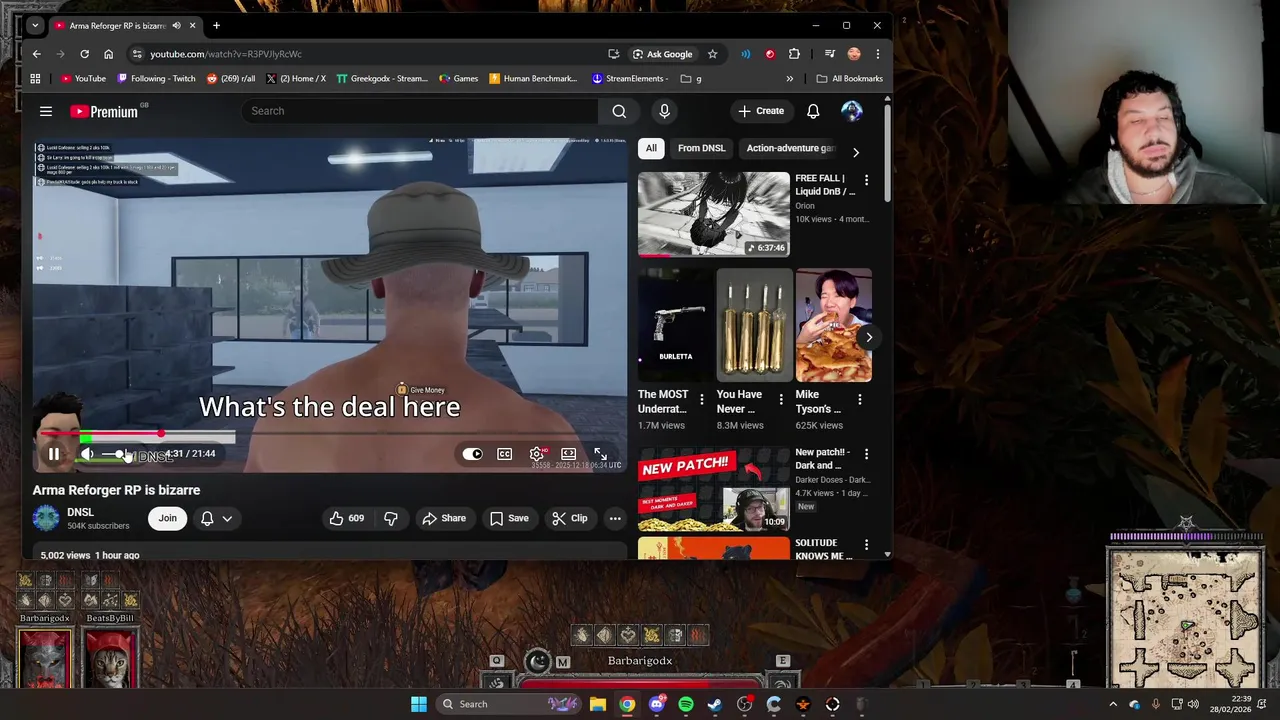Open the YouTube bookmark

point(83,79)
